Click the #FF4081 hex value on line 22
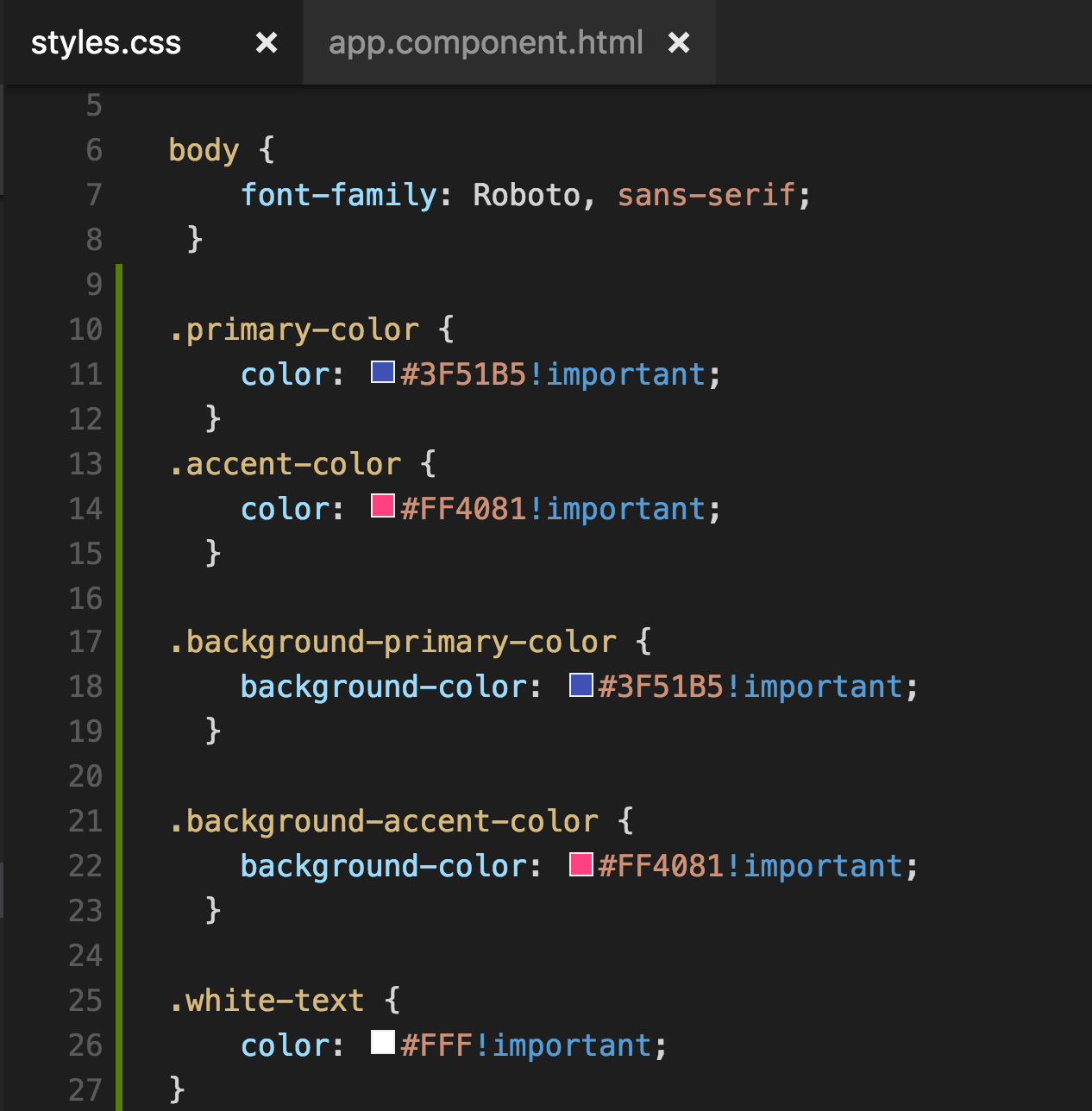This screenshot has height=1111, width=1092. point(661,866)
